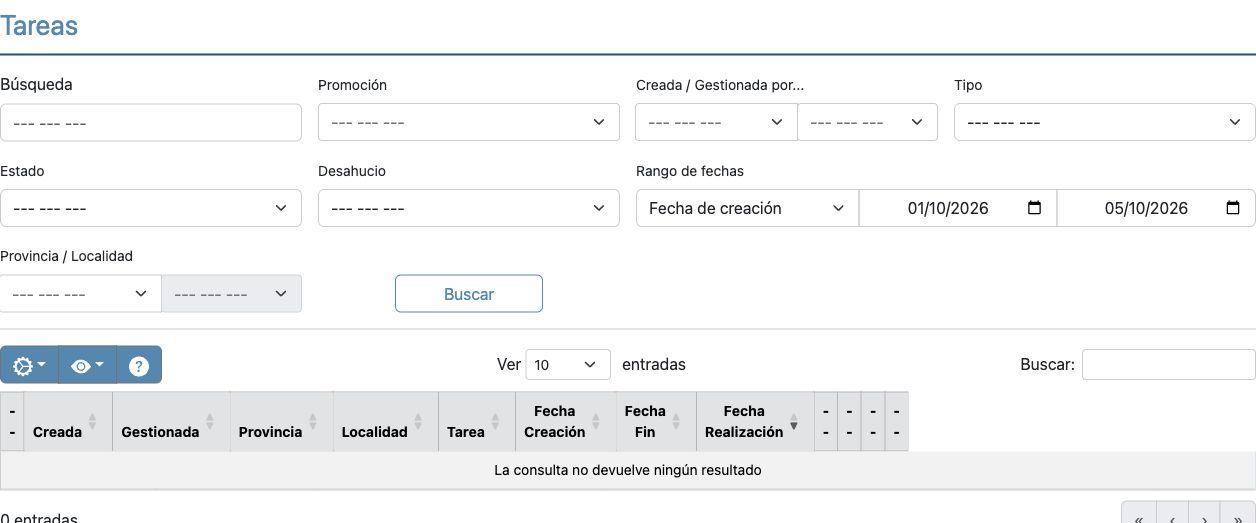
Task: Click the Buscar search button
Action: click(469, 294)
